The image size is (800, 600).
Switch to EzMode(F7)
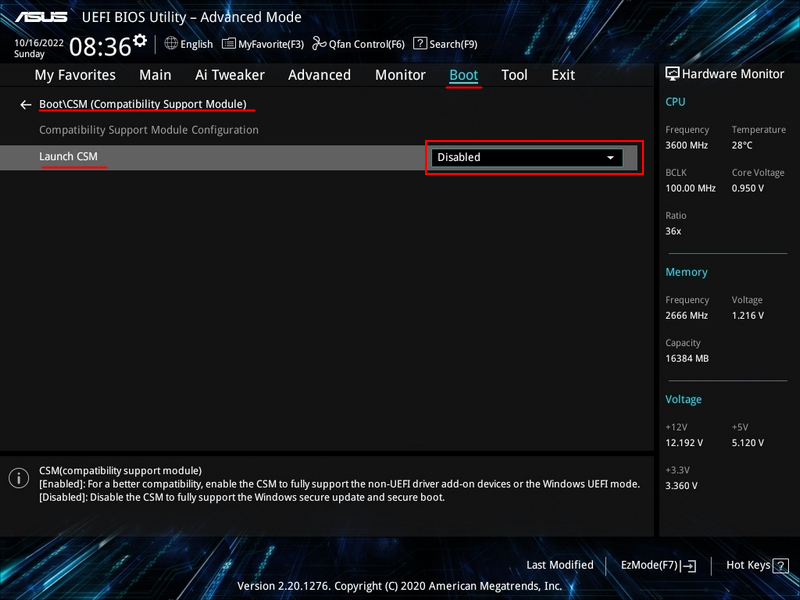[658, 565]
